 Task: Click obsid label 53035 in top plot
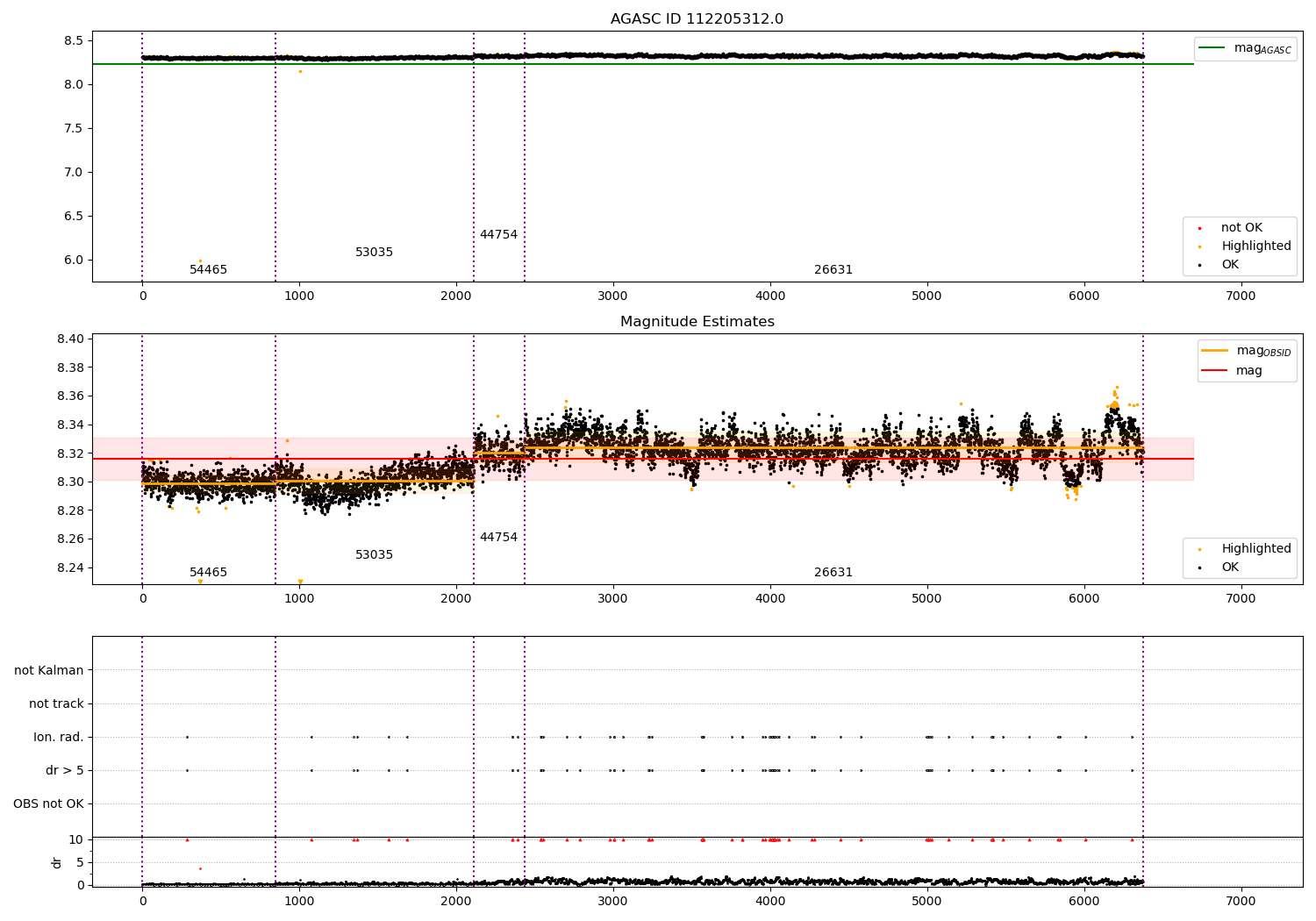375,253
